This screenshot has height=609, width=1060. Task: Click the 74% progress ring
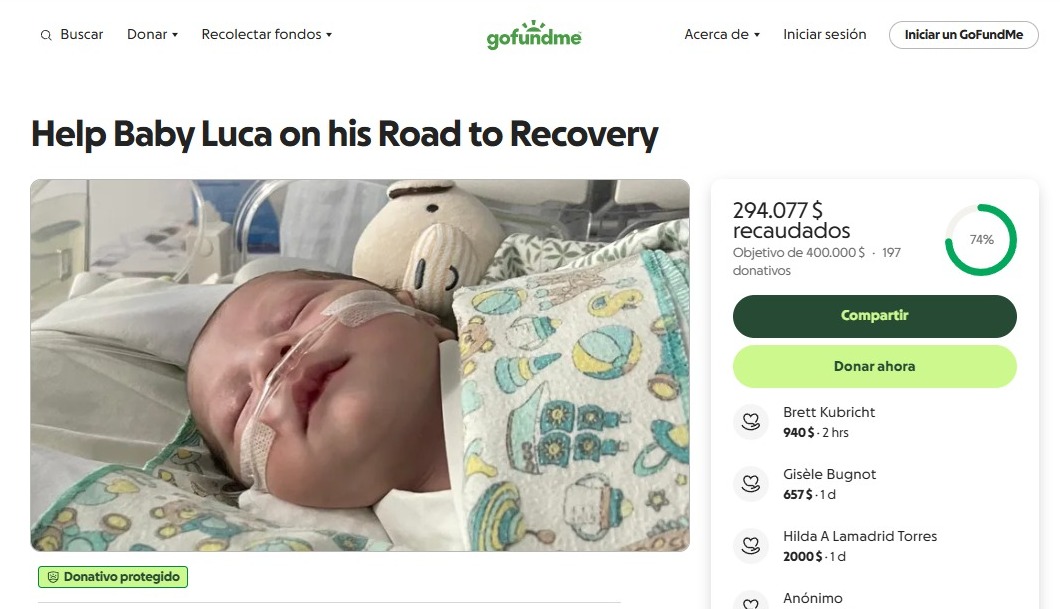(980, 240)
